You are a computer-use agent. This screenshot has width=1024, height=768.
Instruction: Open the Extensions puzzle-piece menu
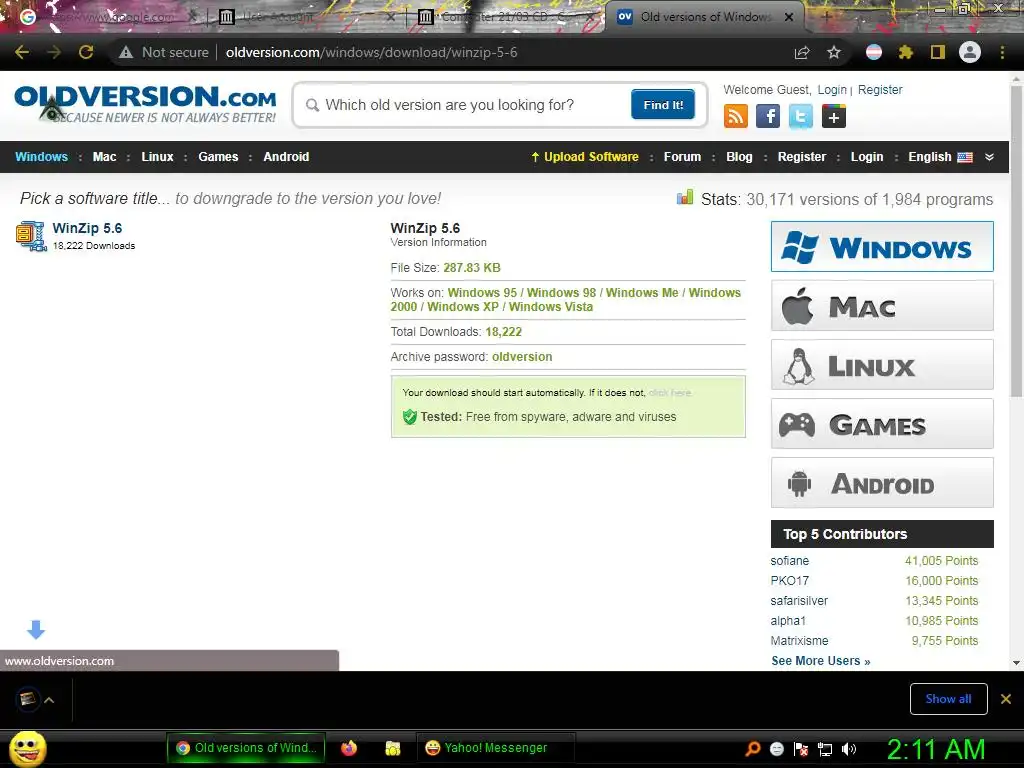[x=905, y=52]
